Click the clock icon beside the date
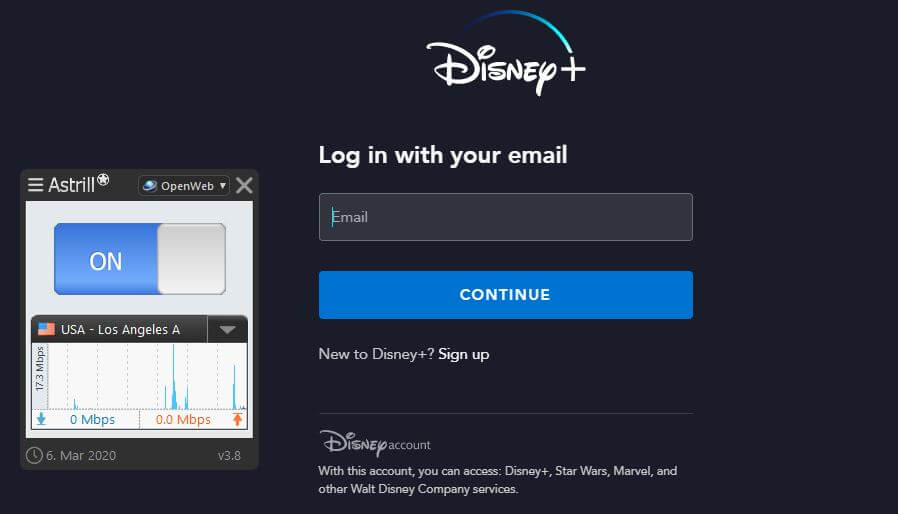Viewport: 898px width, 514px height. tap(34, 456)
